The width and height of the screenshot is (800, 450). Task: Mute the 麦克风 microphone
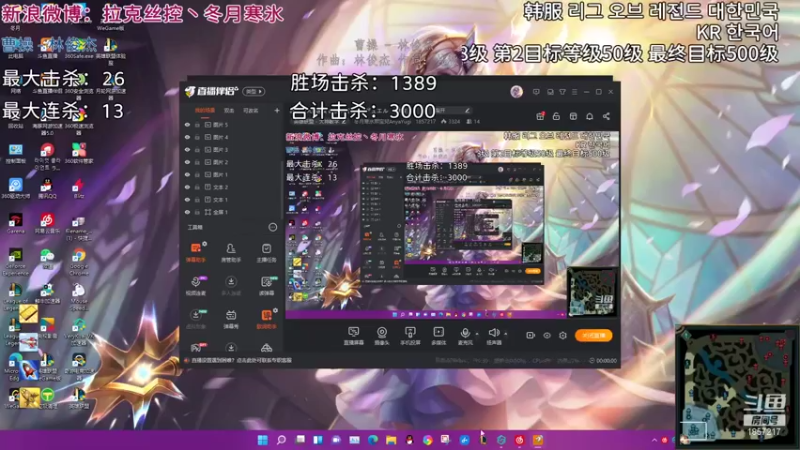[465, 336]
